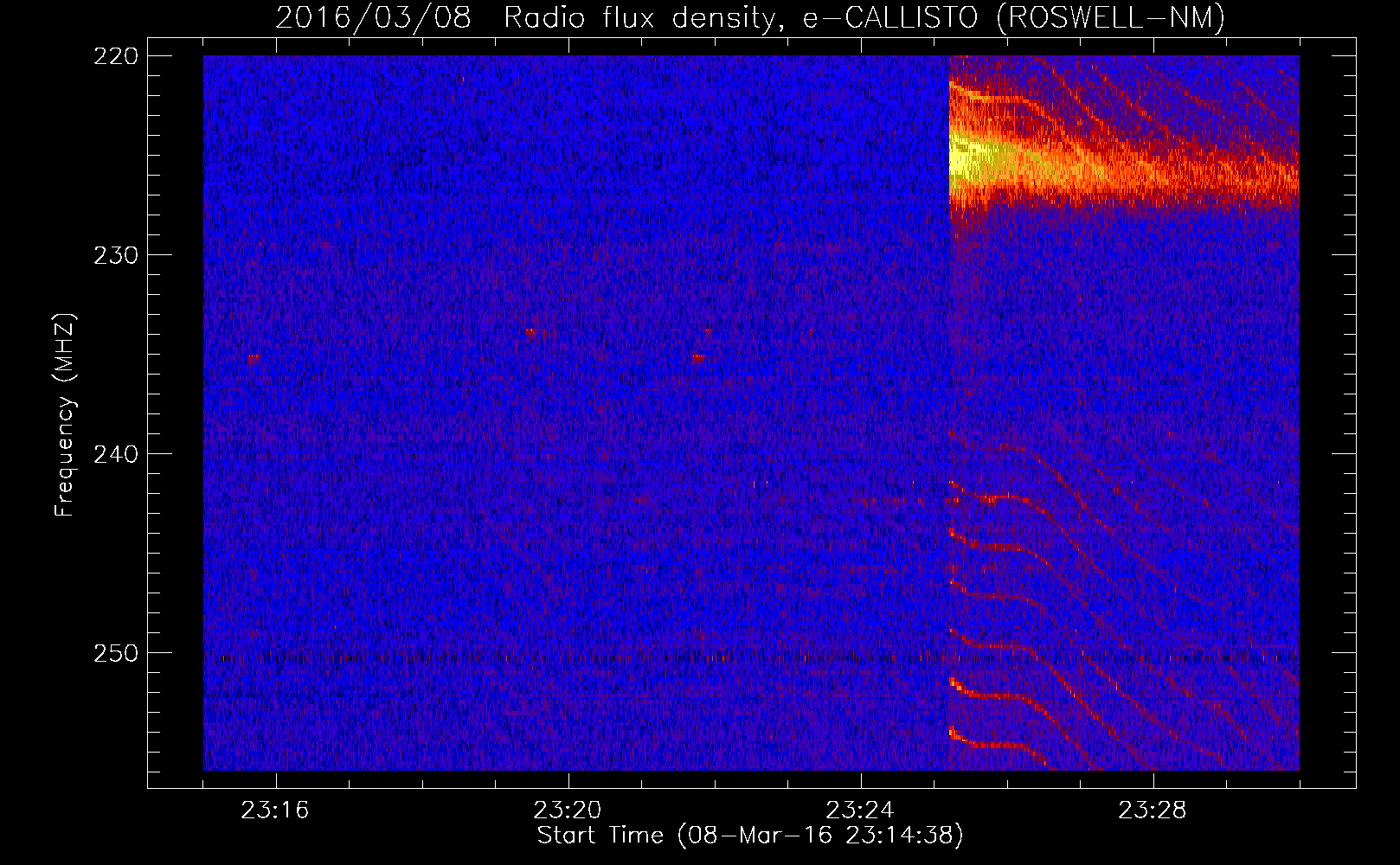The height and width of the screenshot is (865, 1400).
Task: Click the 'Start Time (08-Mar-16 23:14:38)' label
Action: pos(750,836)
